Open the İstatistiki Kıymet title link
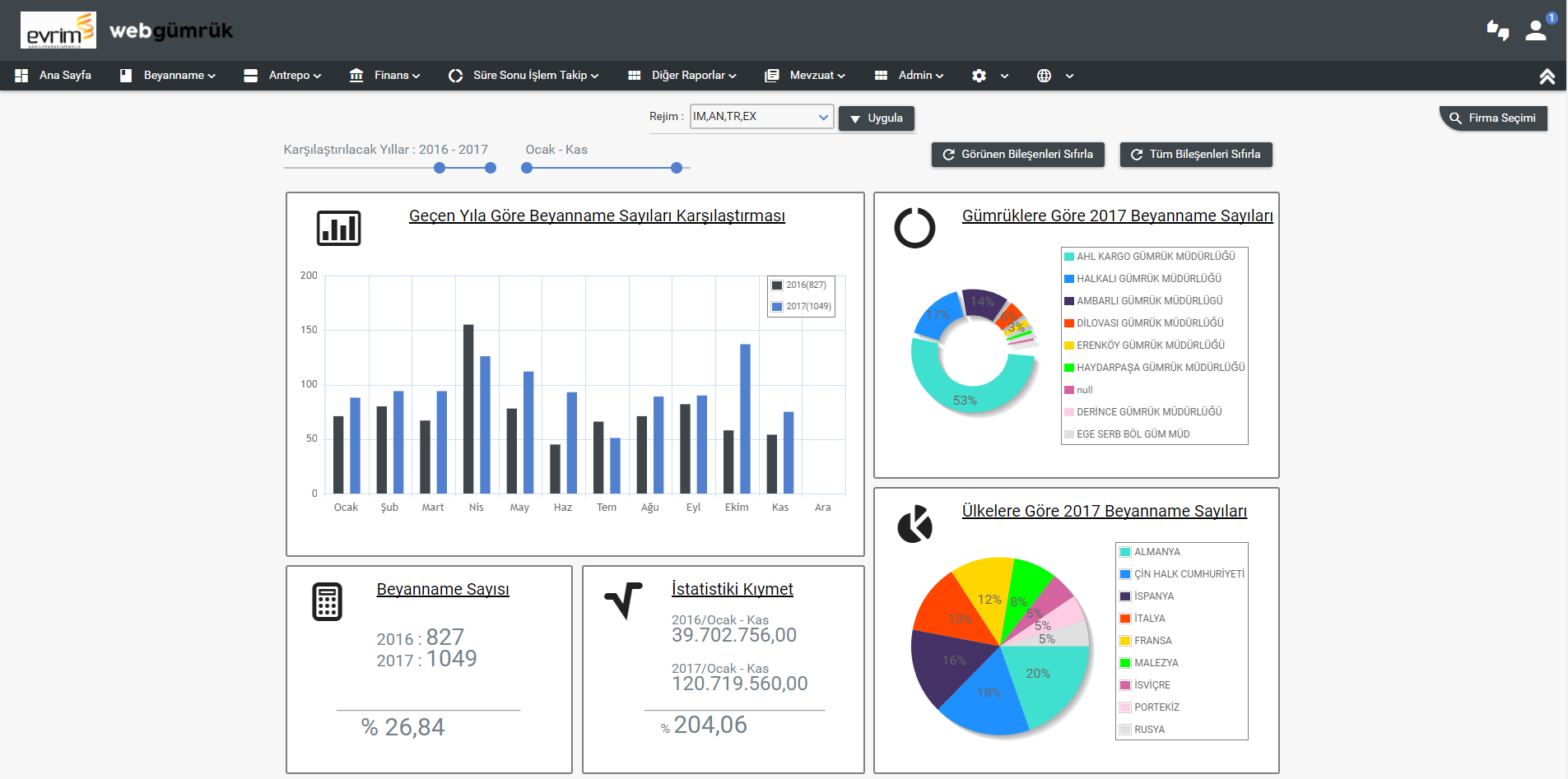 (733, 589)
